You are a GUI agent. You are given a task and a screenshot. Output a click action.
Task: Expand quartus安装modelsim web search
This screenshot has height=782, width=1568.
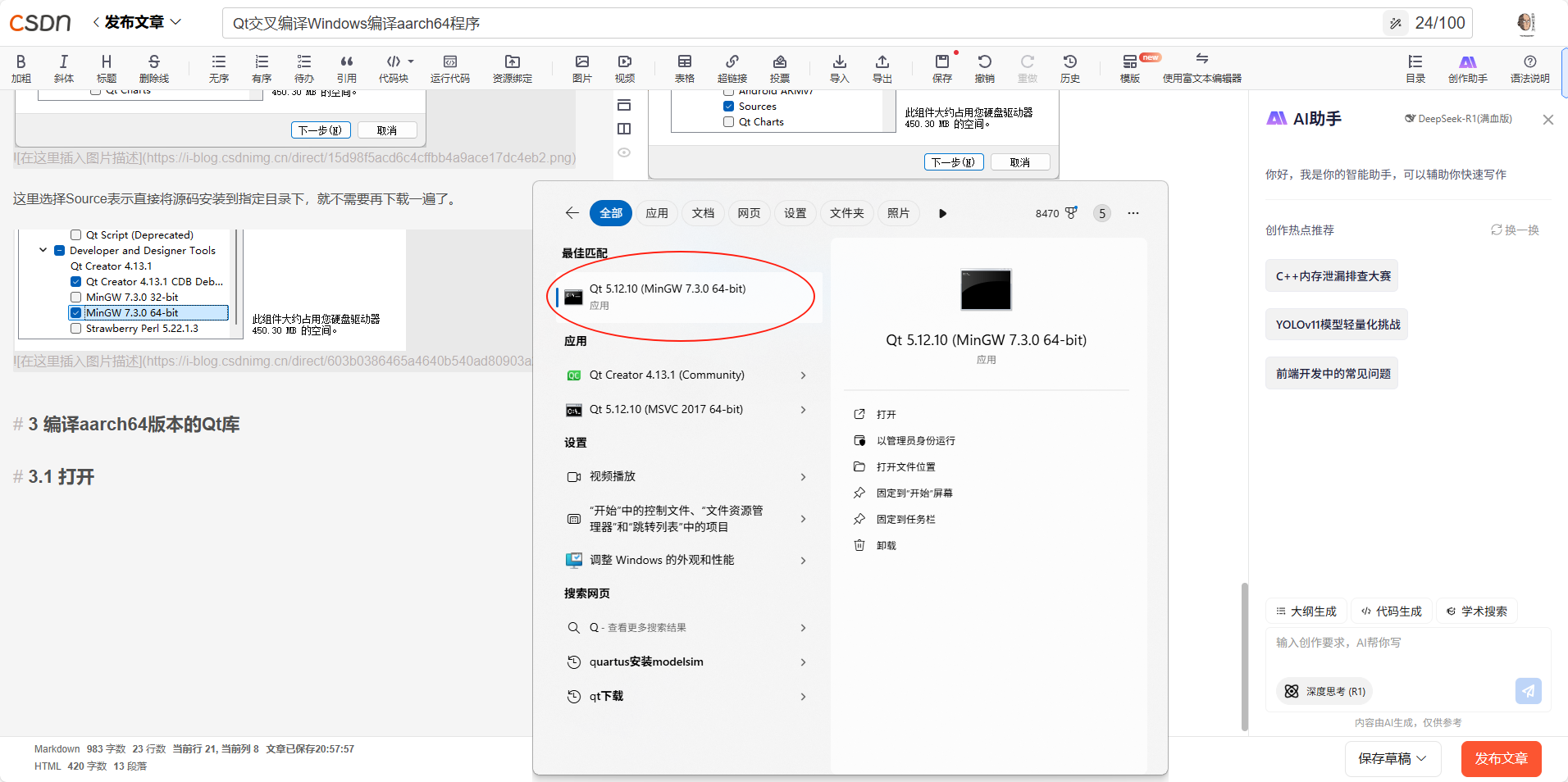point(803,662)
